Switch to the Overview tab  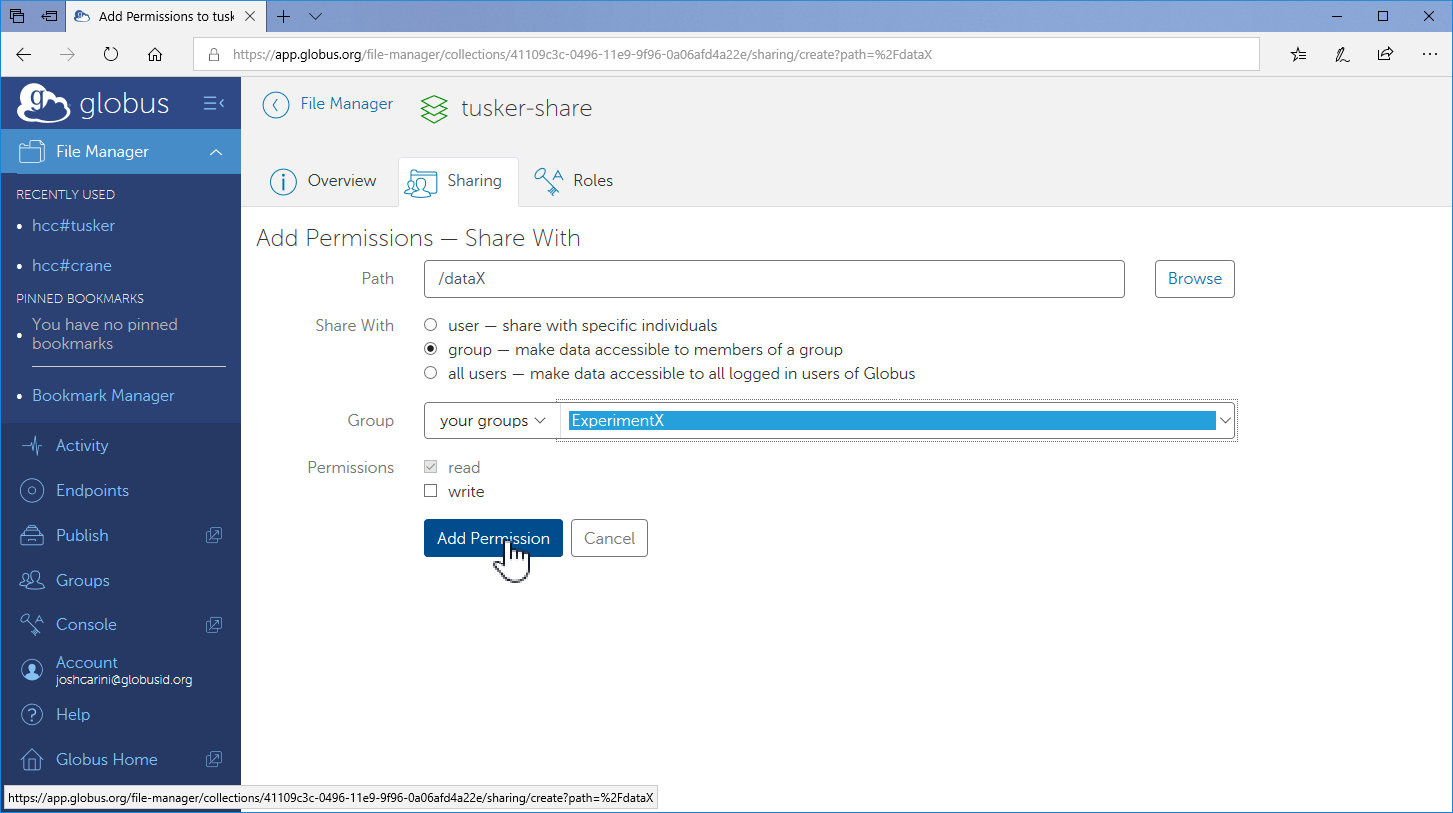(323, 181)
